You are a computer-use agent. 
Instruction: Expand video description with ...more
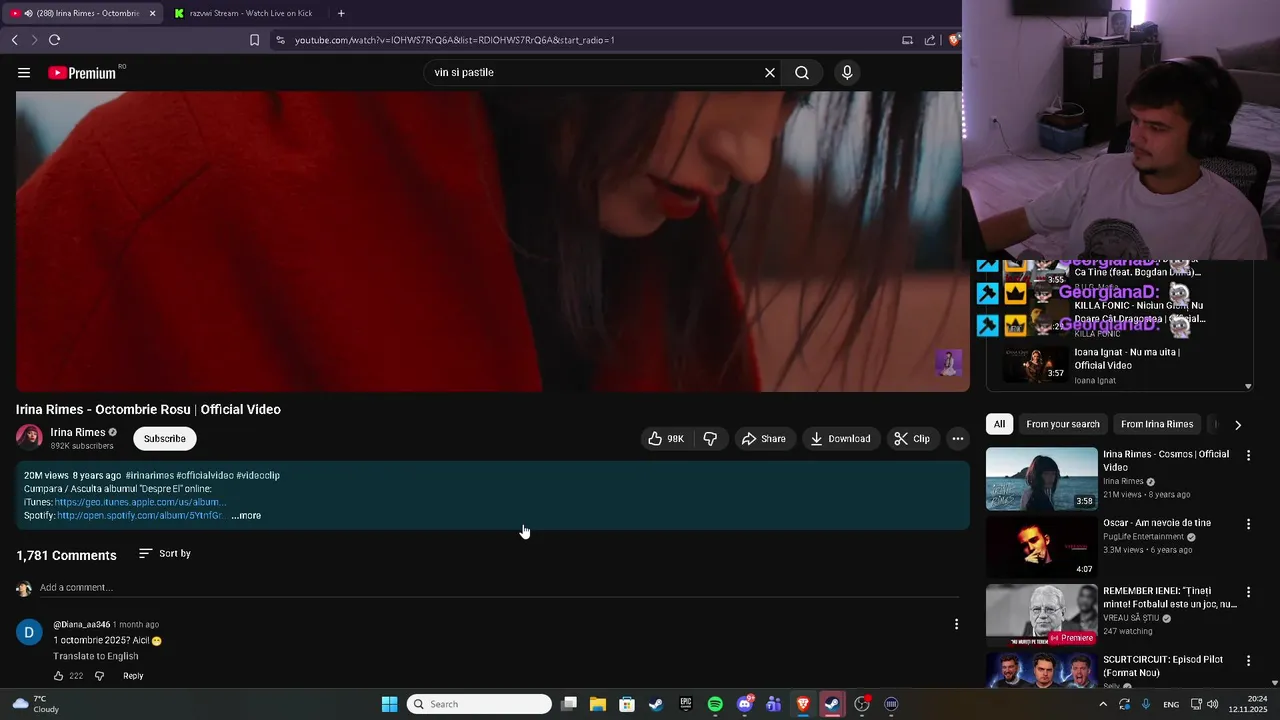tap(246, 516)
